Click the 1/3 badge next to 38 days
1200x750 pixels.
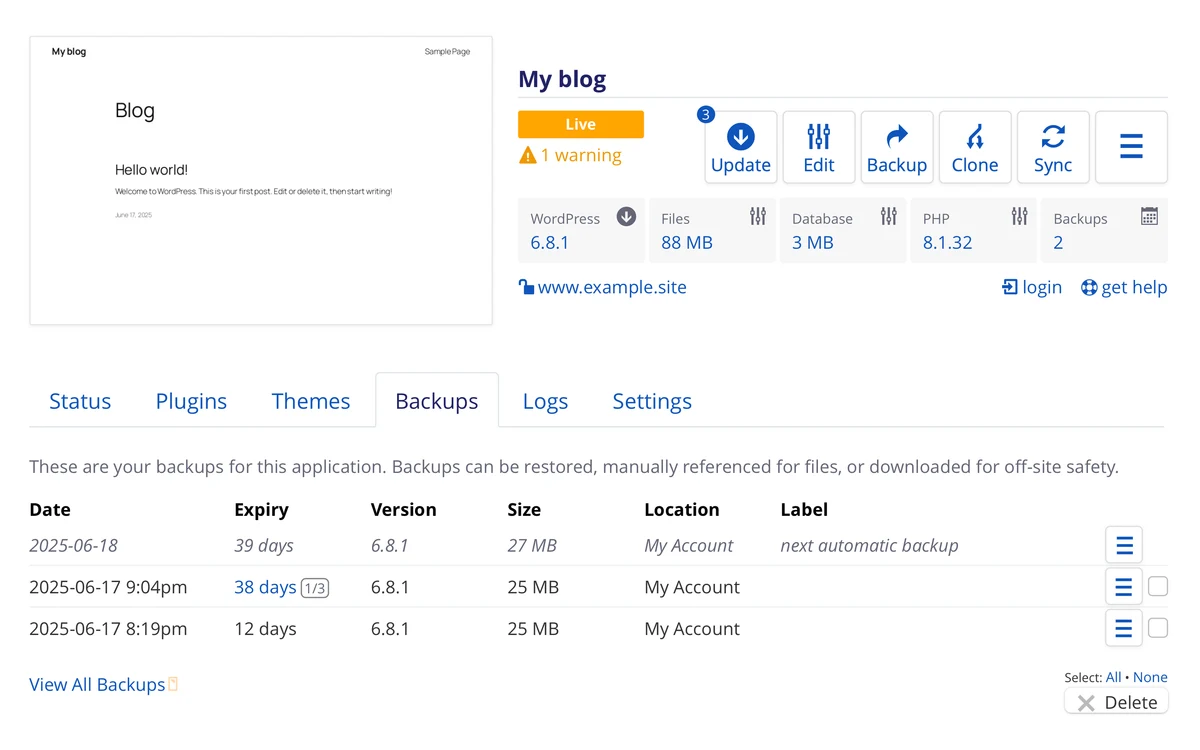[314, 588]
